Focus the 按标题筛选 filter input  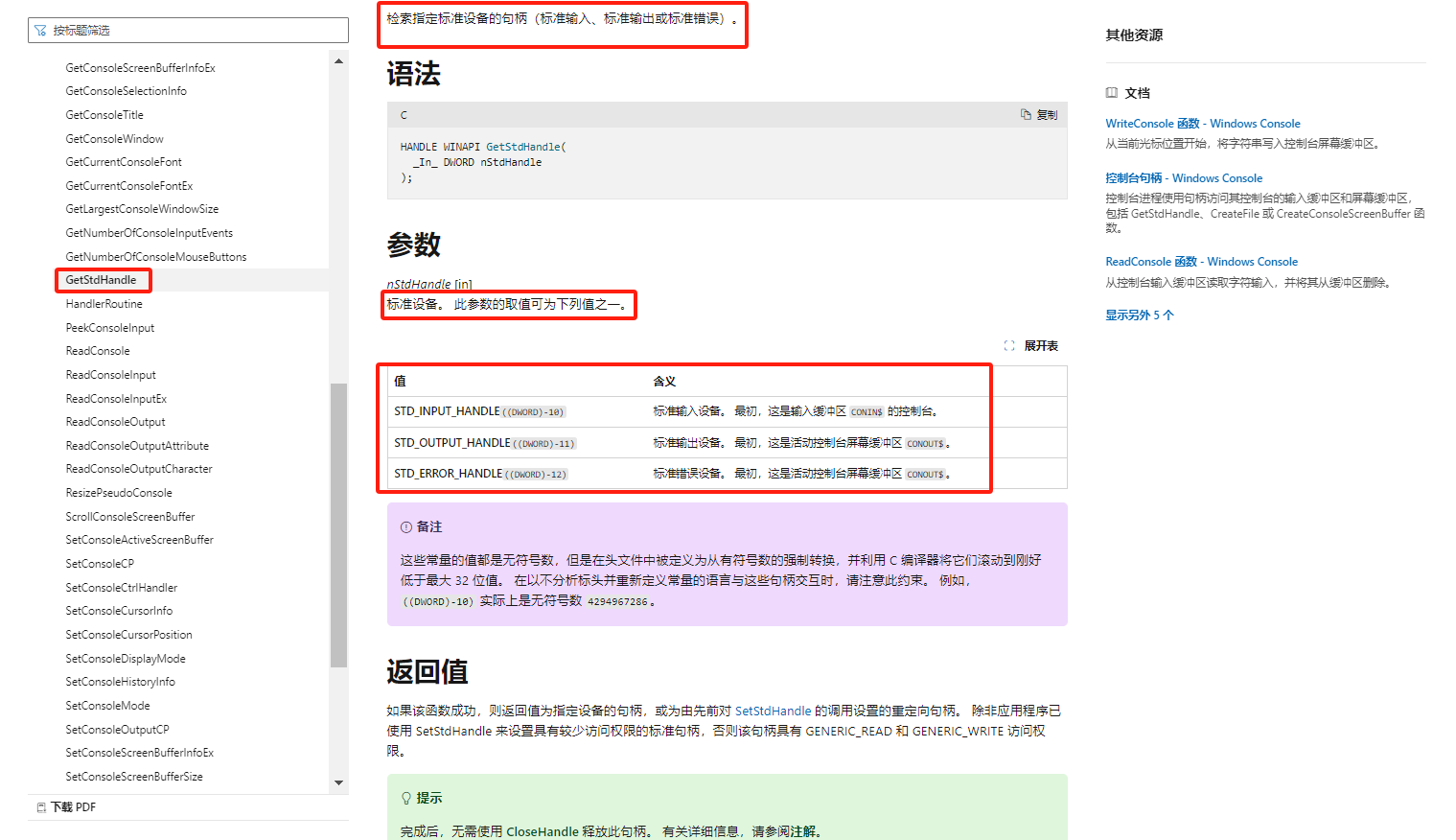tap(188, 30)
